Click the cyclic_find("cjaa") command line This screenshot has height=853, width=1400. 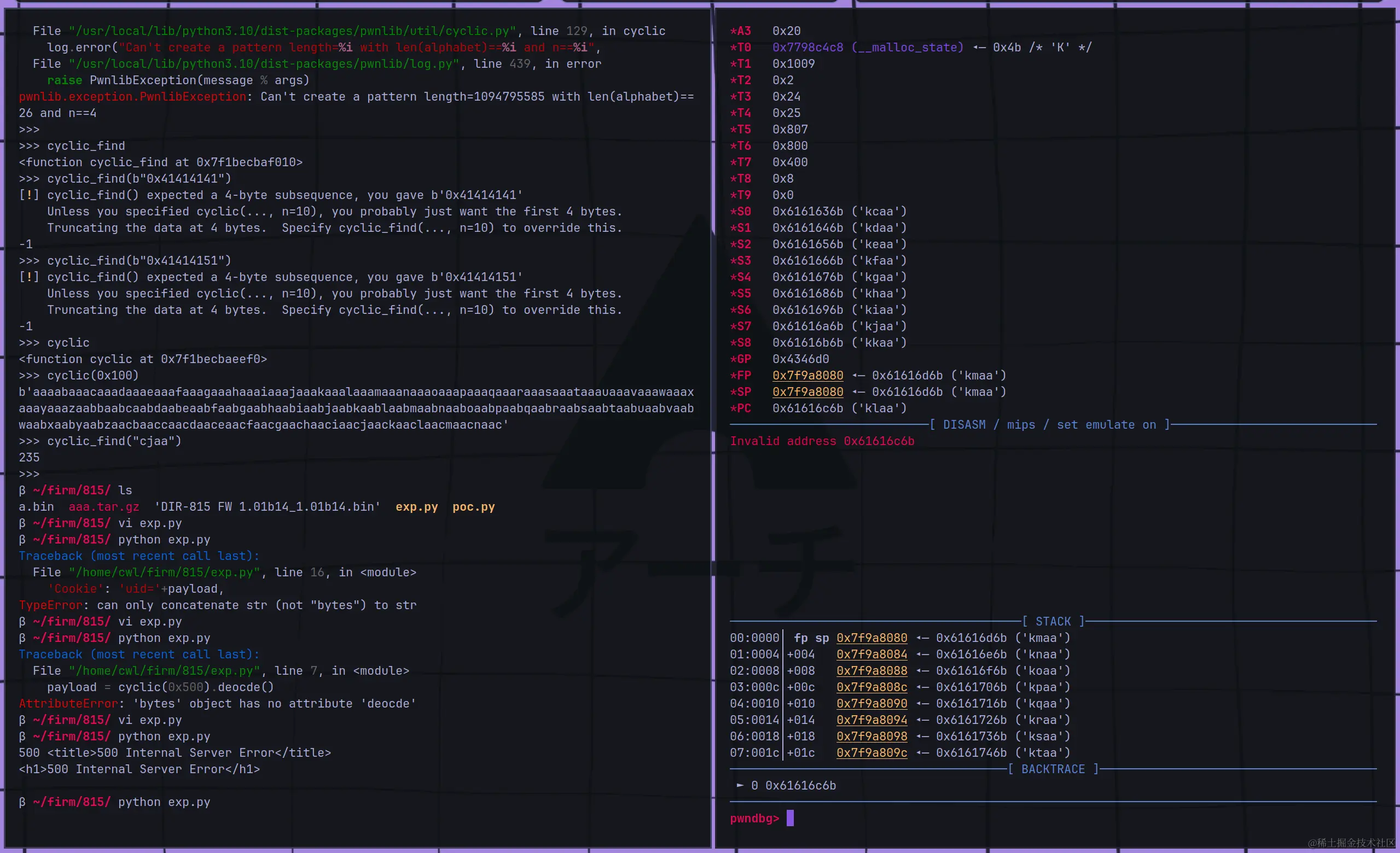(x=114, y=441)
